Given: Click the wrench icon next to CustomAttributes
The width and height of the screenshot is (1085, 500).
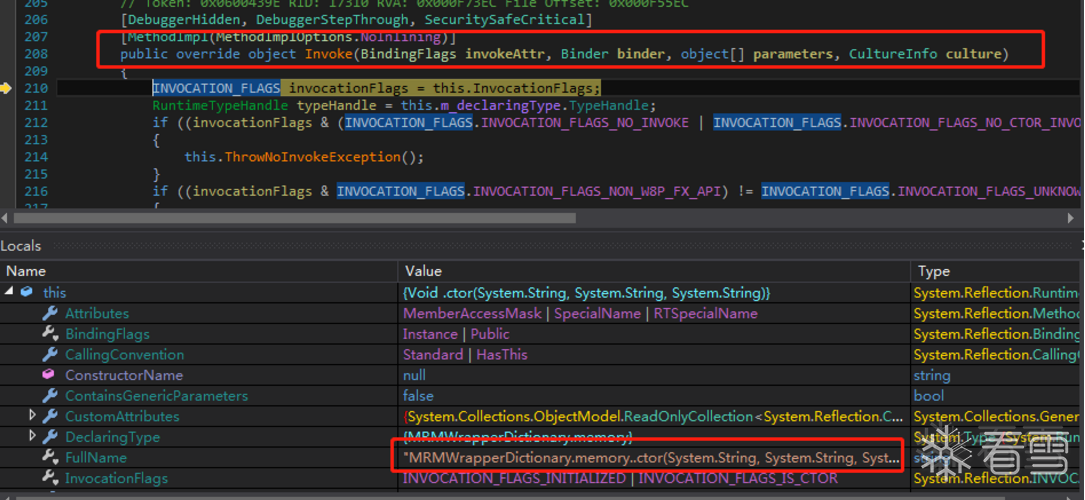Looking at the screenshot, I should (50, 416).
